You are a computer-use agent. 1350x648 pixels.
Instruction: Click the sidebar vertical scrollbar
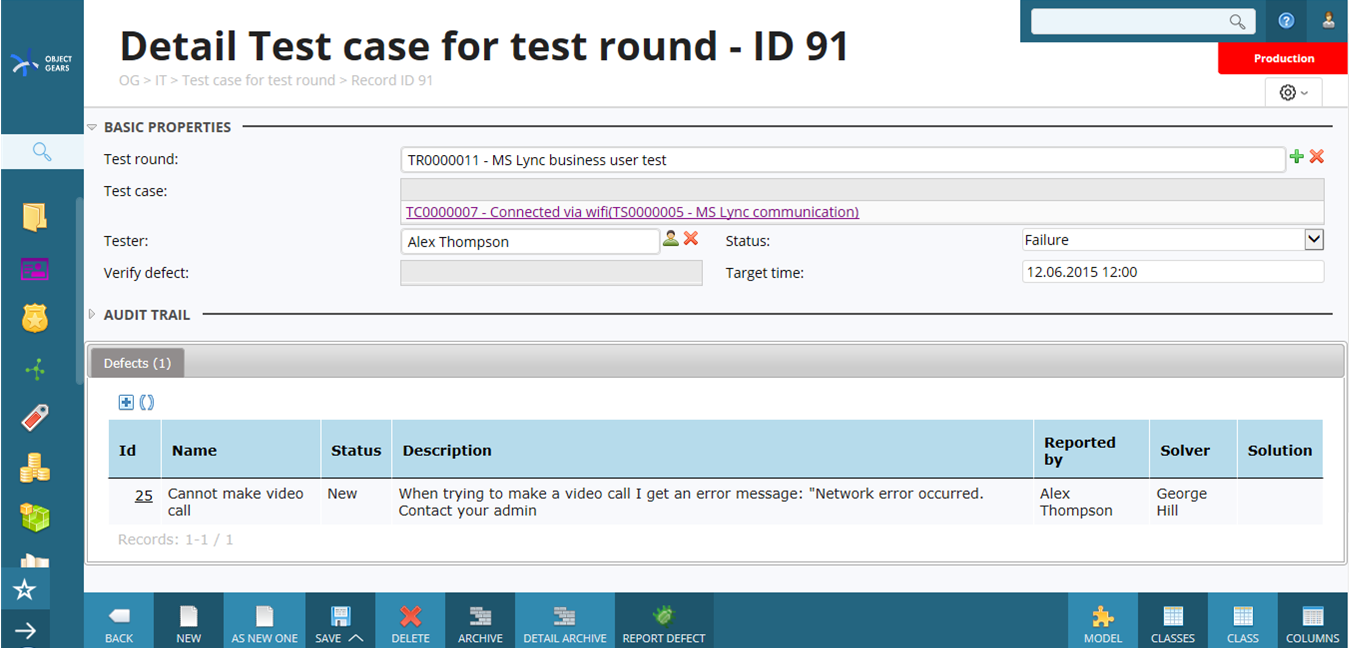click(78, 290)
